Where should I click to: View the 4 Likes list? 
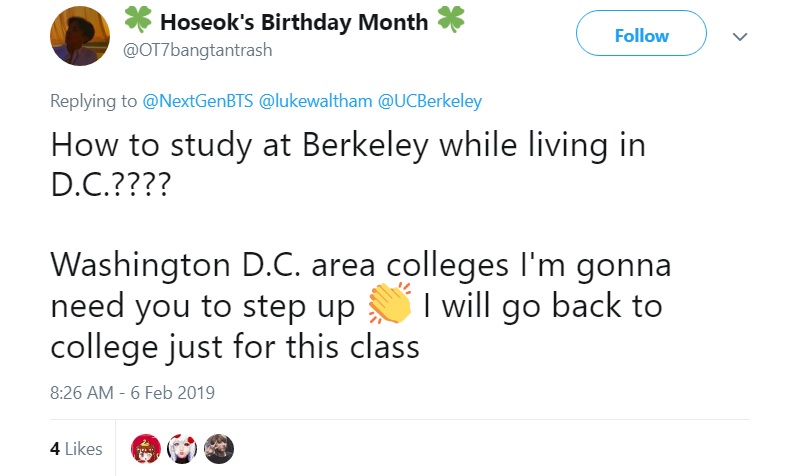coord(76,449)
